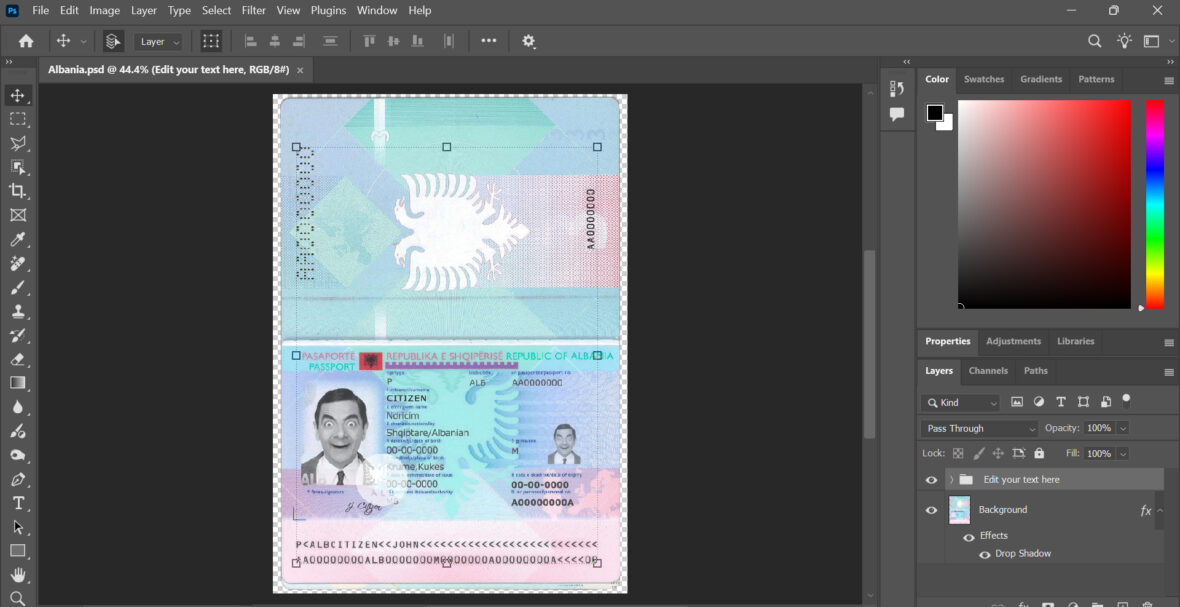
Task: Open the Pass Through blend mode dropdown
Action: pos(978,428)
